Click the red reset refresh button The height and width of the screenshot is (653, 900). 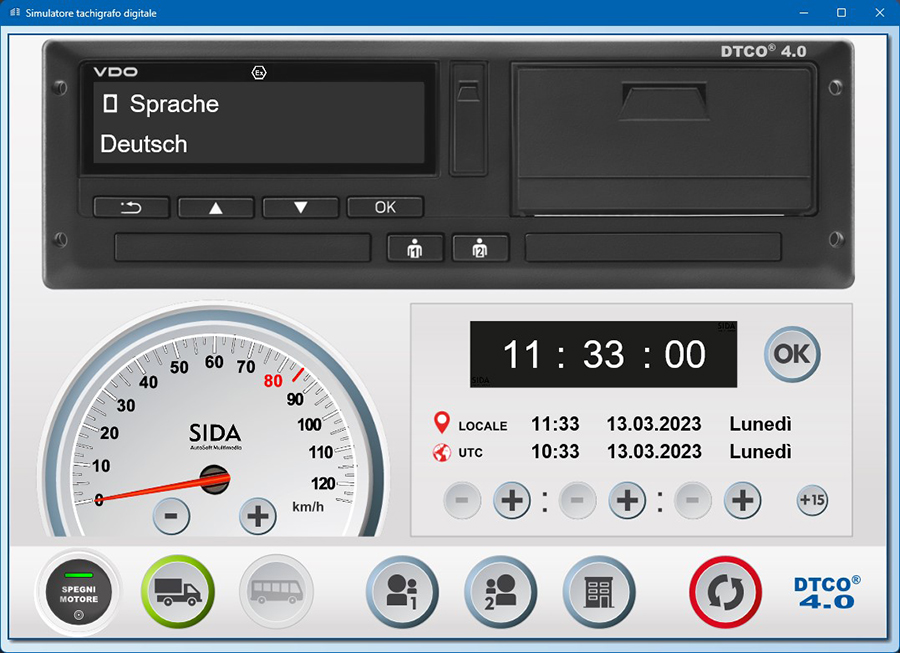pos(725,591)
